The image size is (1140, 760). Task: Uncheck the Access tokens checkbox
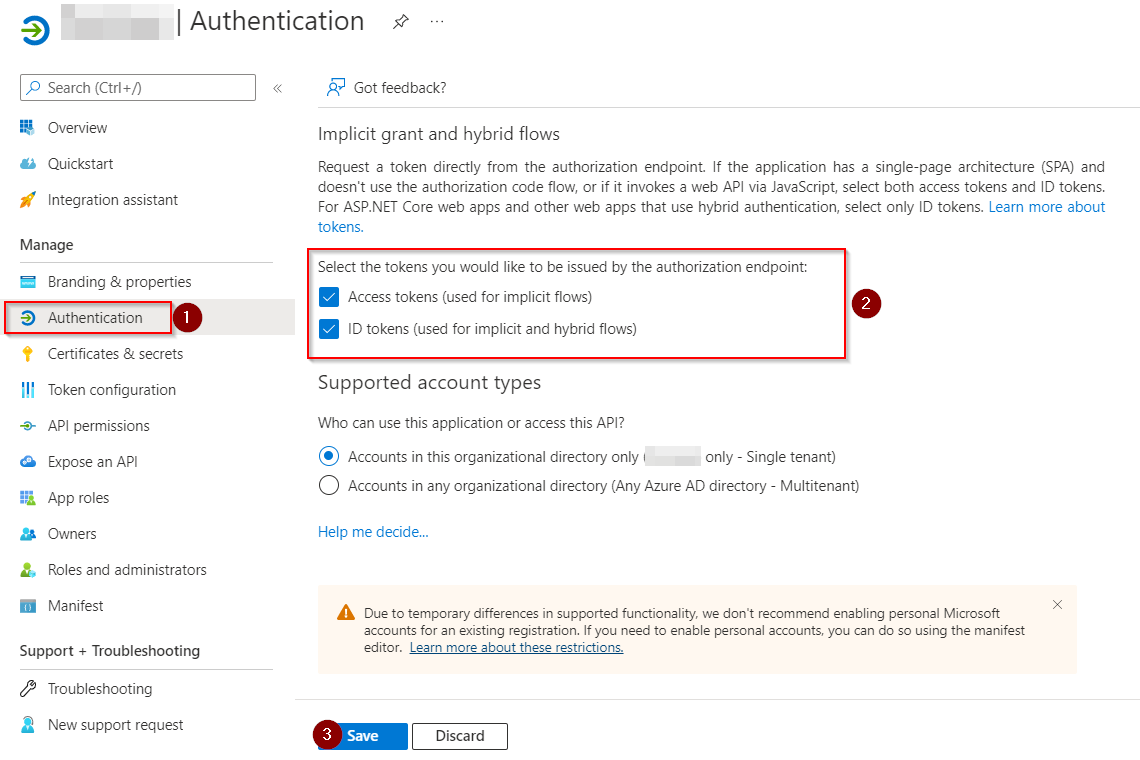click(x=329, y=297)
